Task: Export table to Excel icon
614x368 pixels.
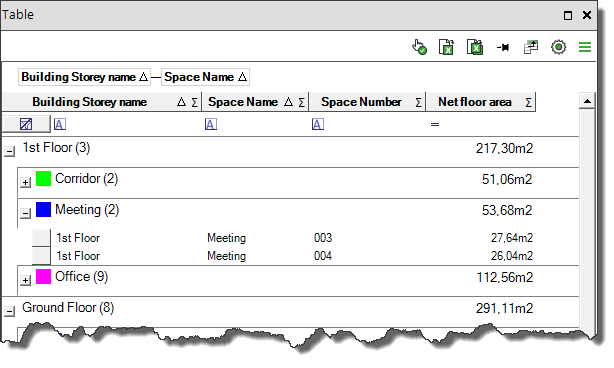Action: point(446,47)
